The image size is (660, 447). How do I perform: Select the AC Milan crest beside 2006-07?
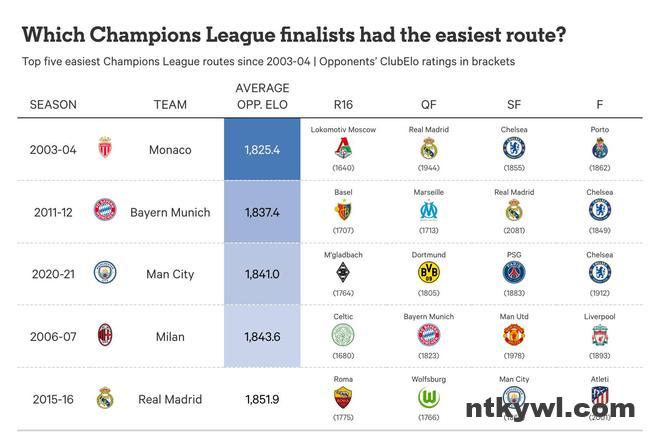105,336
